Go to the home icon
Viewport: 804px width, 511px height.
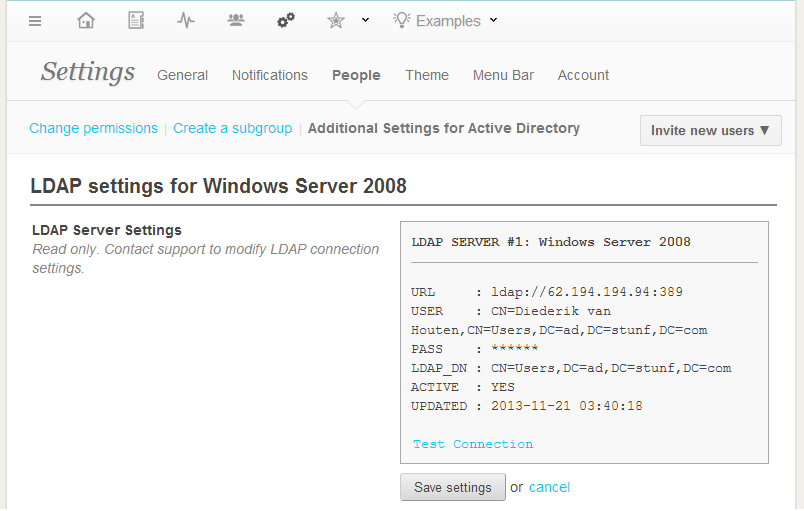[x=86, y=21]
